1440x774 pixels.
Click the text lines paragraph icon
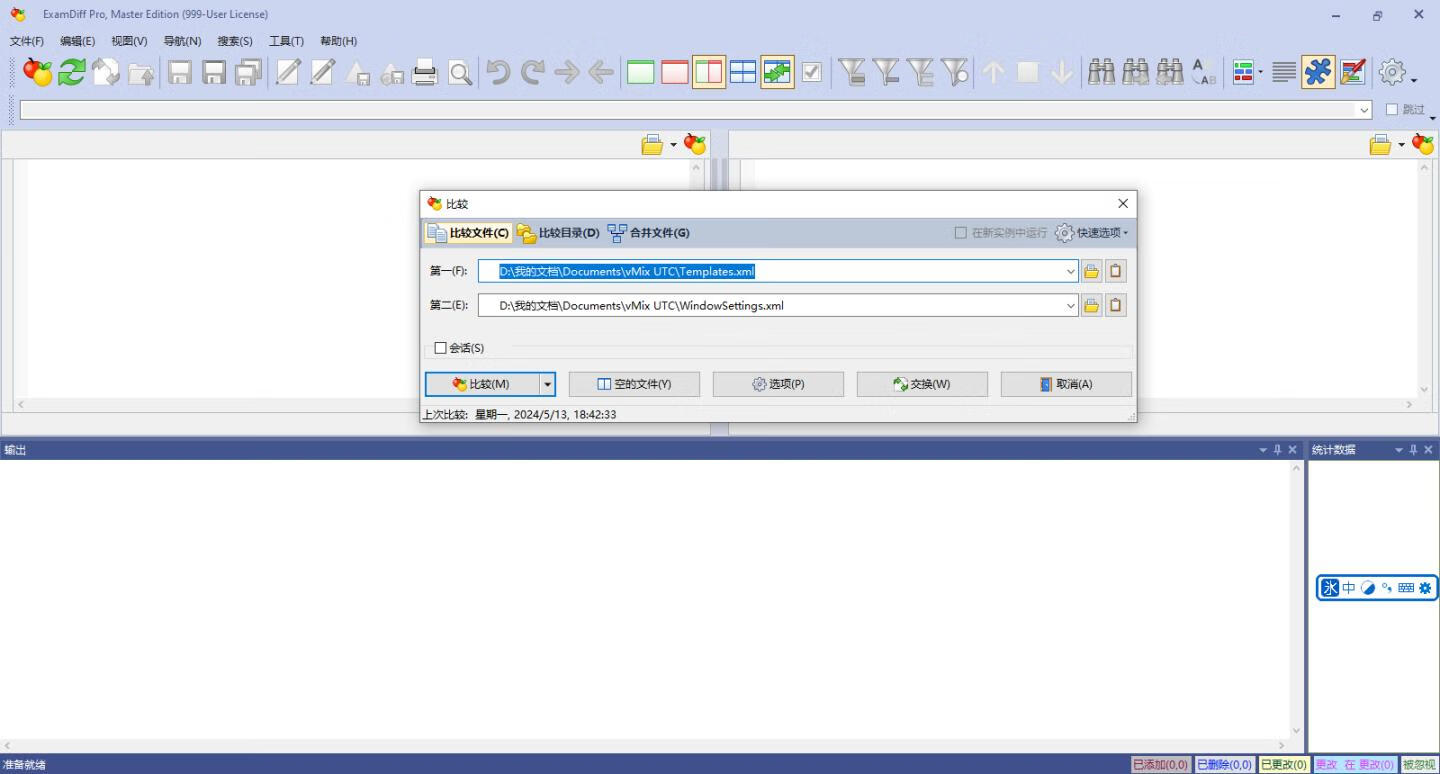1284,72
